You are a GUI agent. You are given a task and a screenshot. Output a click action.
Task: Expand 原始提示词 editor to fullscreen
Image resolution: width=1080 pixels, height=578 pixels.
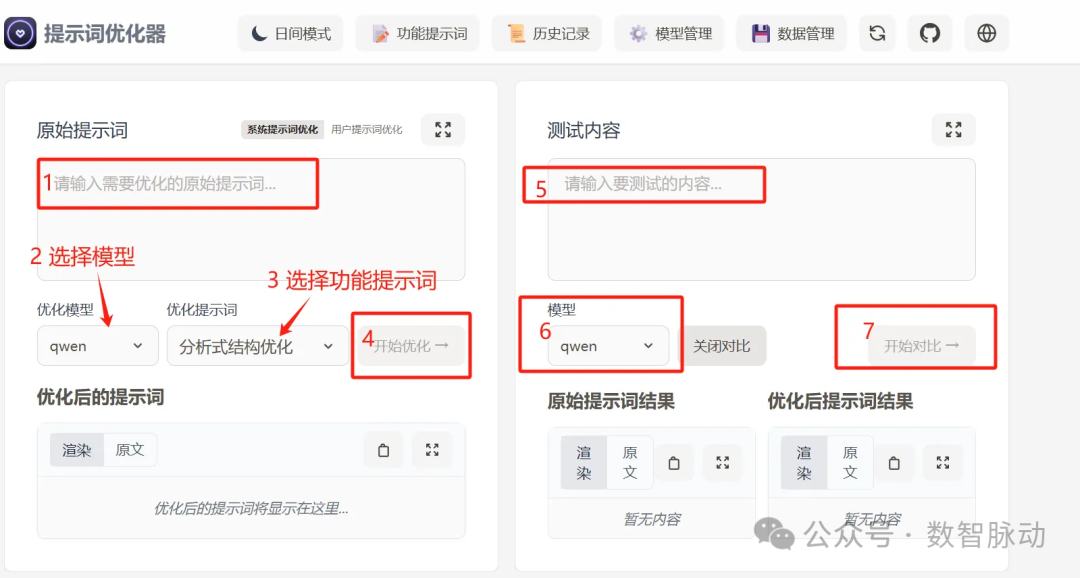(x=443, y=130)
